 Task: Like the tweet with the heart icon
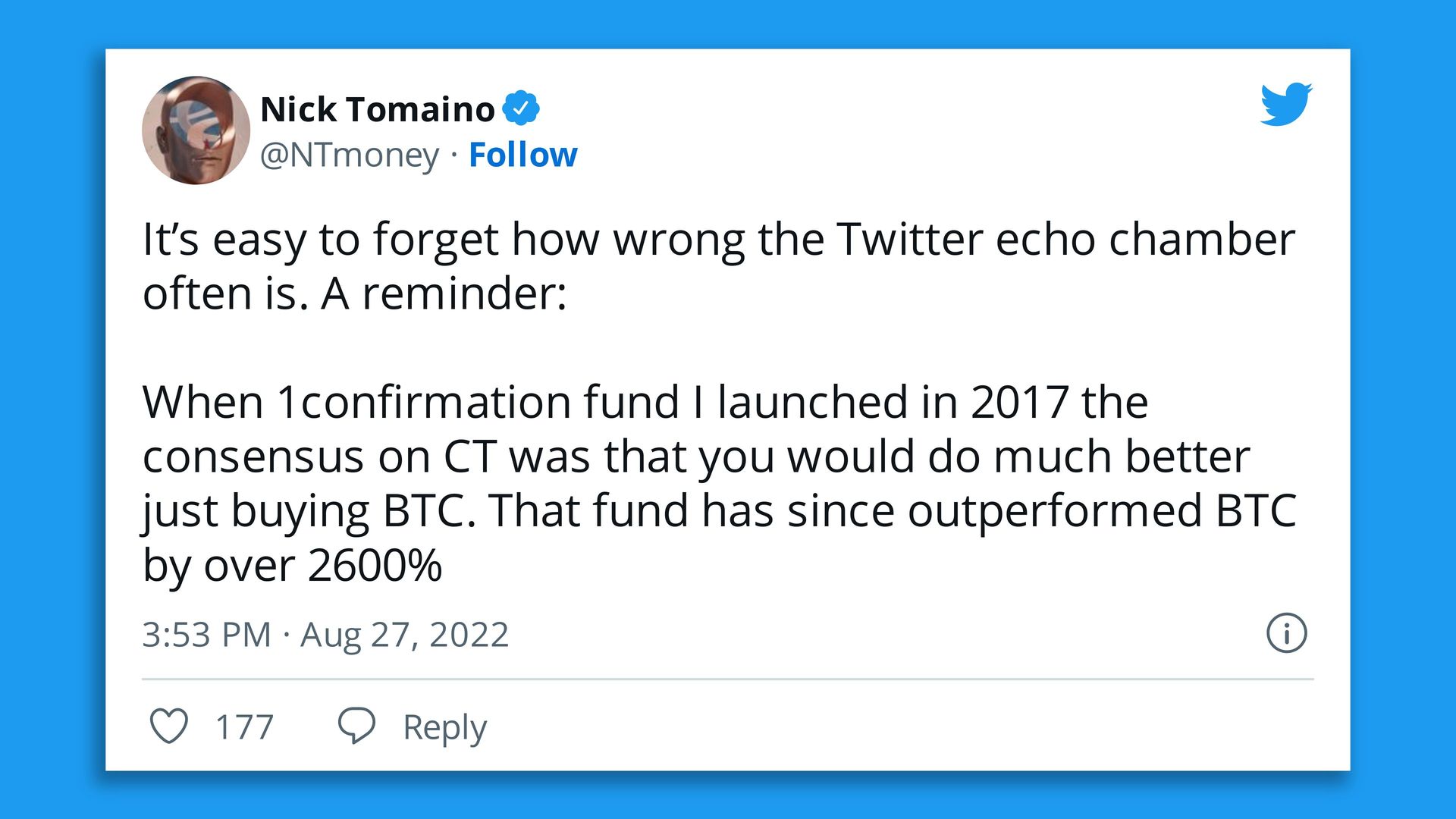point(168,726)
